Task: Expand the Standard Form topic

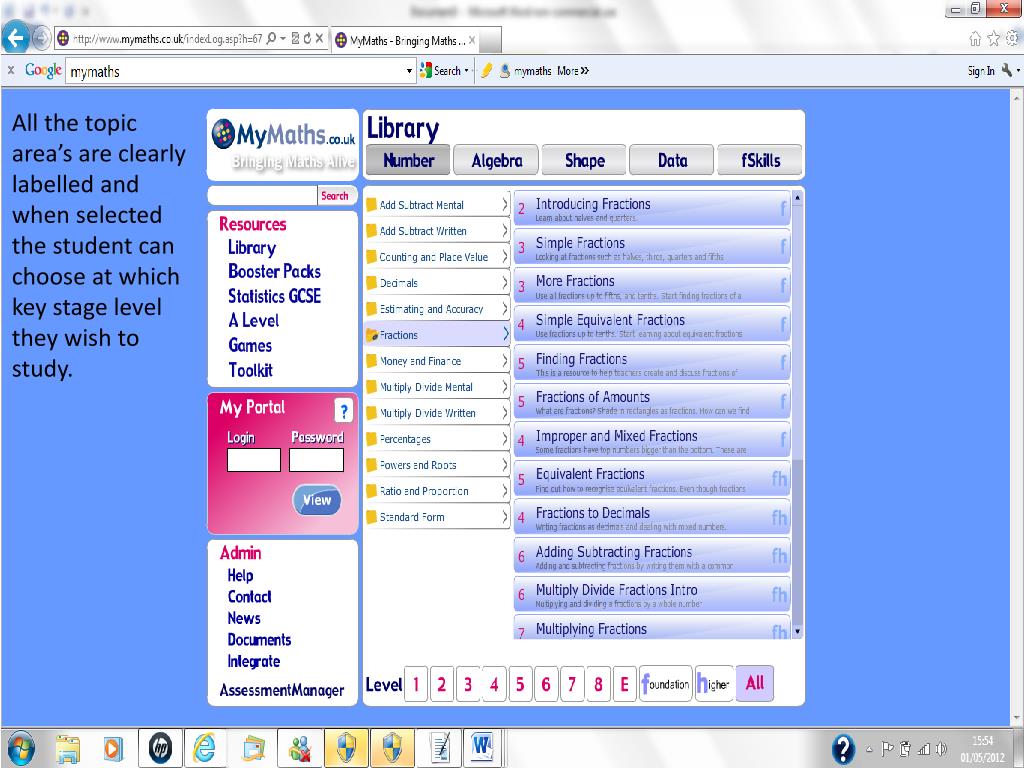Action: [x=437, y=517]
